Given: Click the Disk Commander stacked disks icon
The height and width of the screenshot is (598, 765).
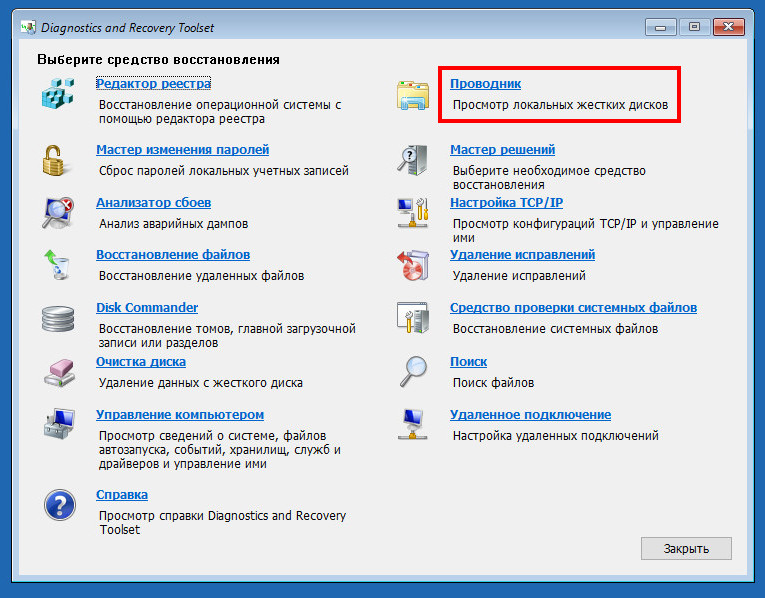Looking at the screenshot, I should tap(58, 319).
